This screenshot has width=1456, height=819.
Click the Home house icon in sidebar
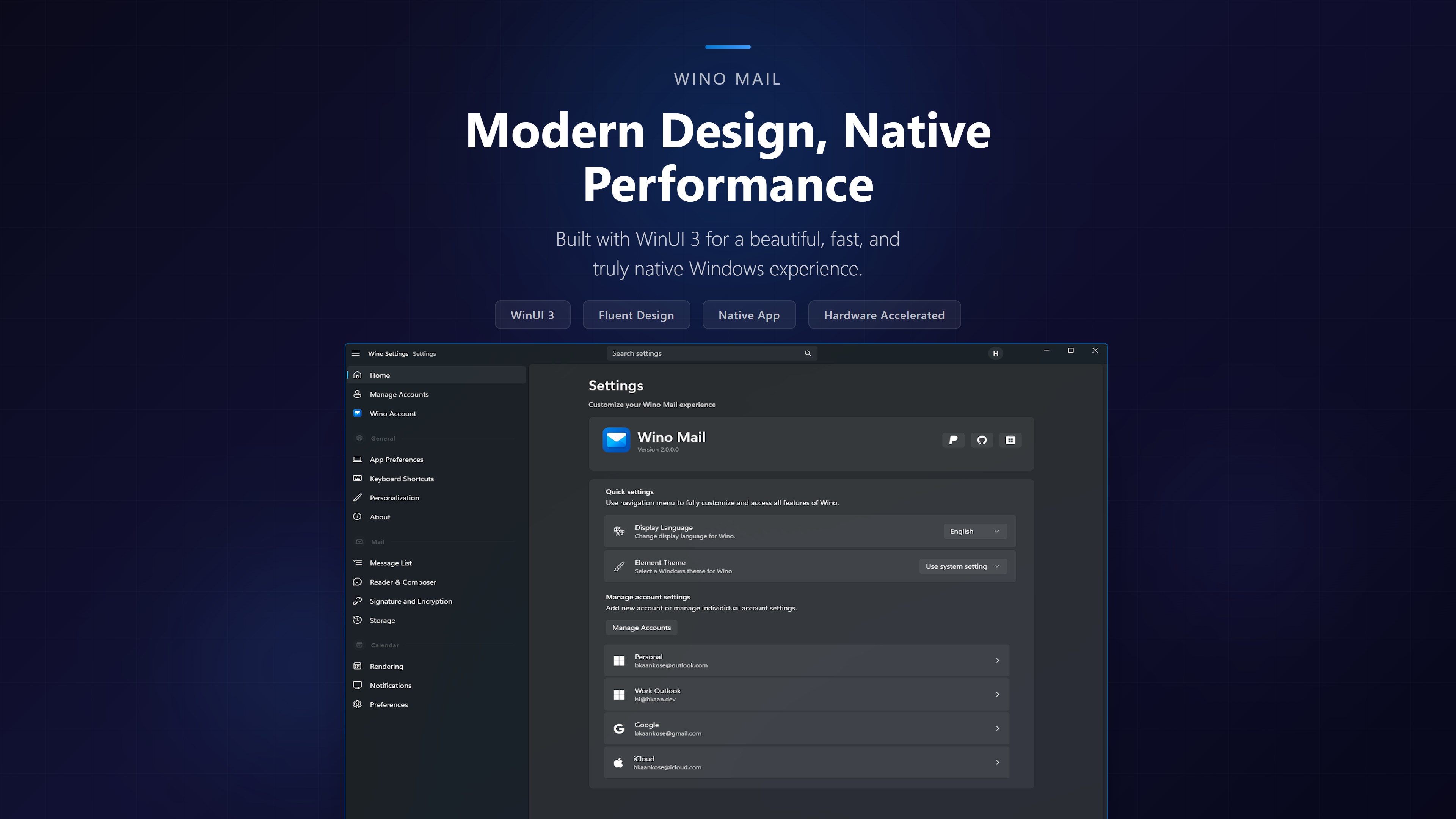point(357,375)
